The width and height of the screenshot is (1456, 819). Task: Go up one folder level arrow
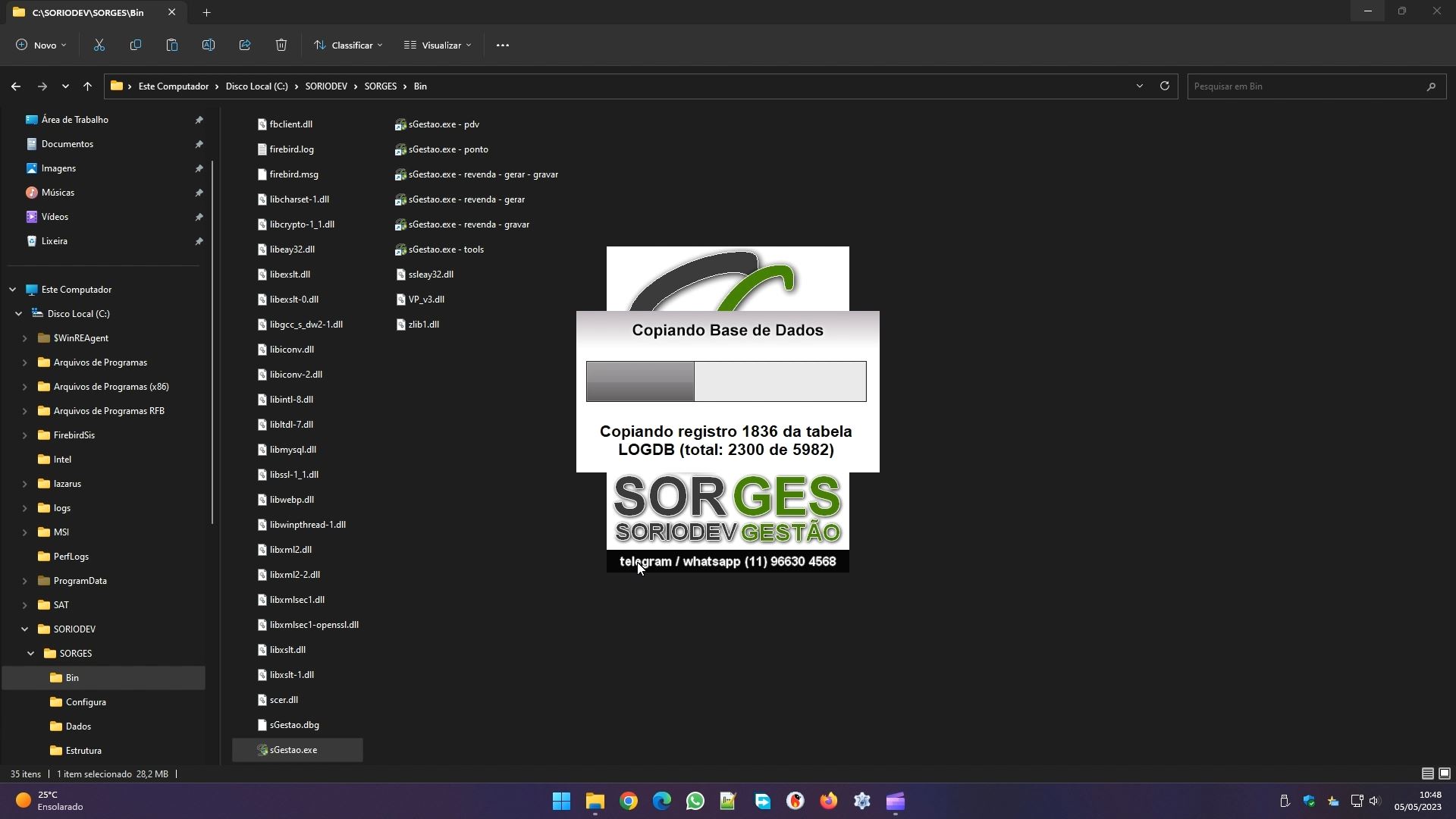click(x=87, y=86)
